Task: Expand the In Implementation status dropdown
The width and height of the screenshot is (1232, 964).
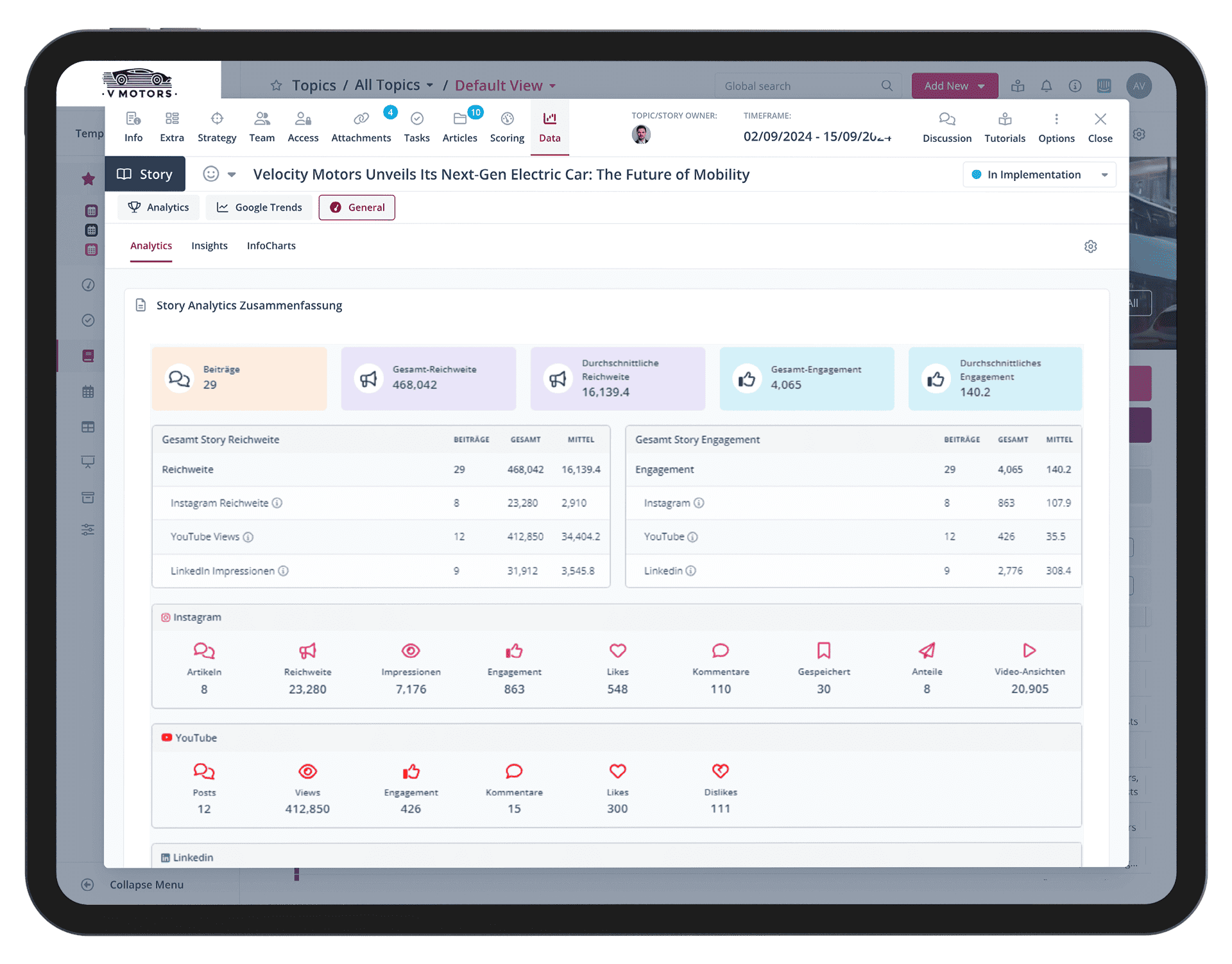Action: (x=1039, y=175)
